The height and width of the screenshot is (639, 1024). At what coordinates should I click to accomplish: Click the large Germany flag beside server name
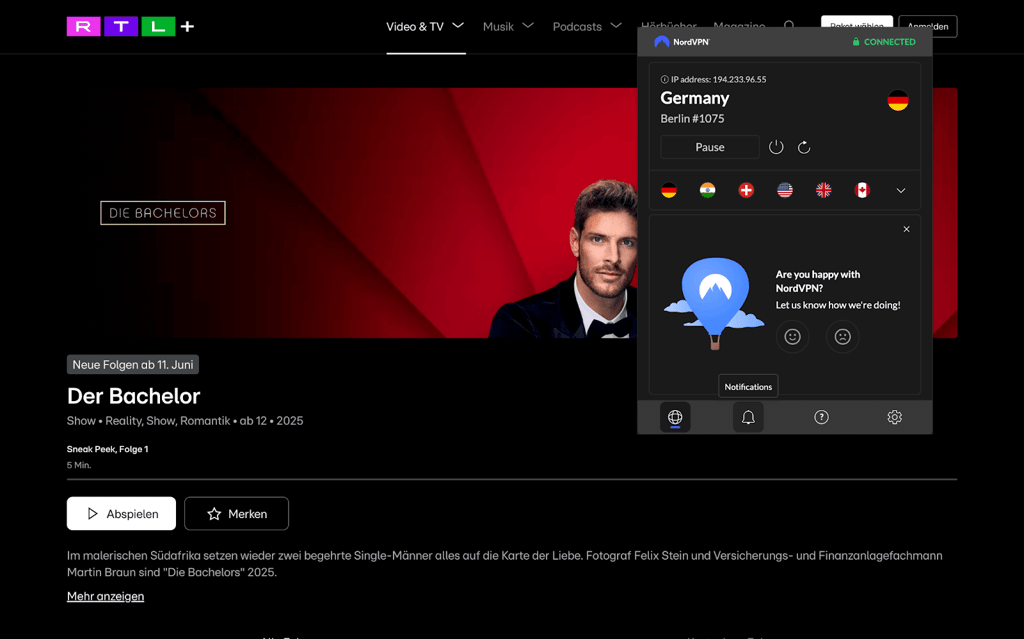pos(898,101)
